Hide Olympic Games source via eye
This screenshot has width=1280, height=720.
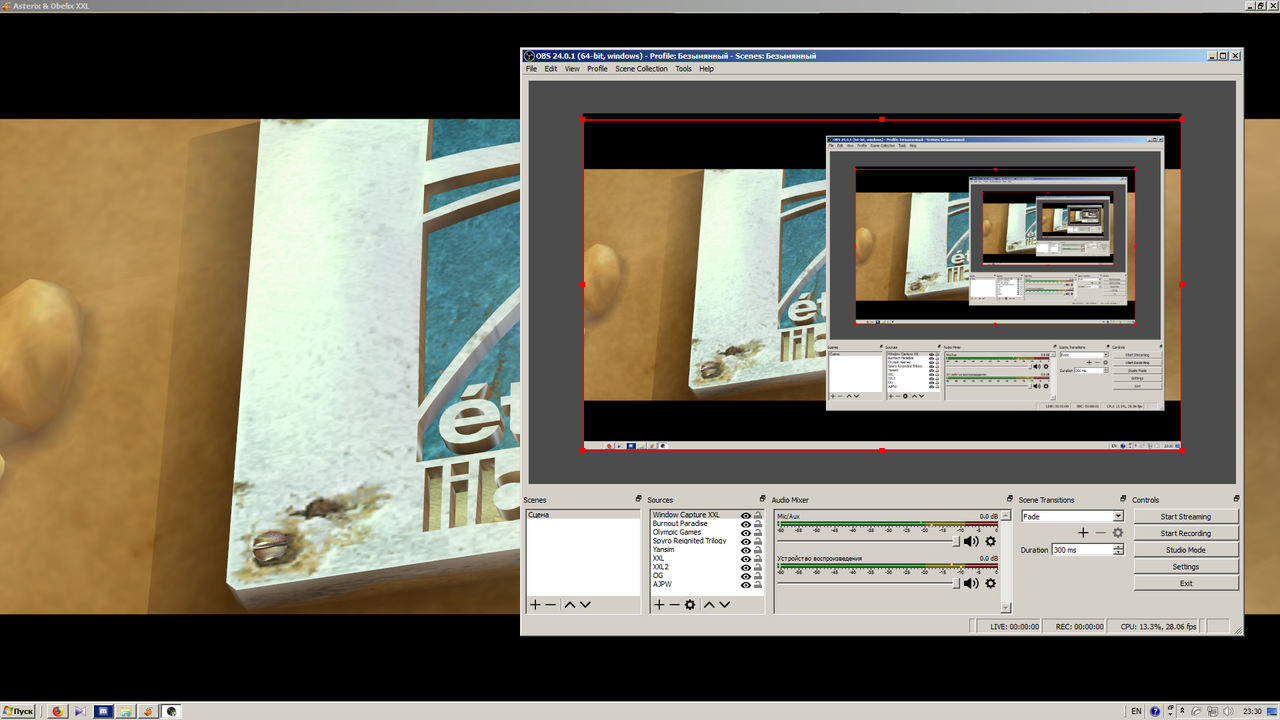point(746,533)
